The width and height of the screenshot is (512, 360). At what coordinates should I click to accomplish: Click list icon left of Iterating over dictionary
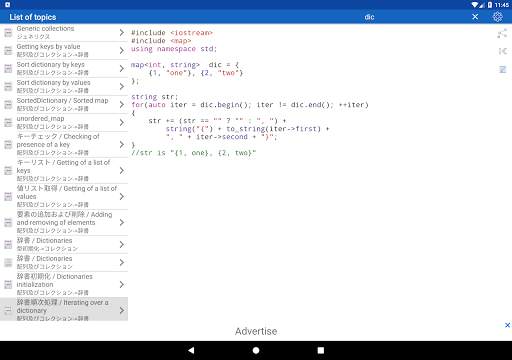[8, 310]
